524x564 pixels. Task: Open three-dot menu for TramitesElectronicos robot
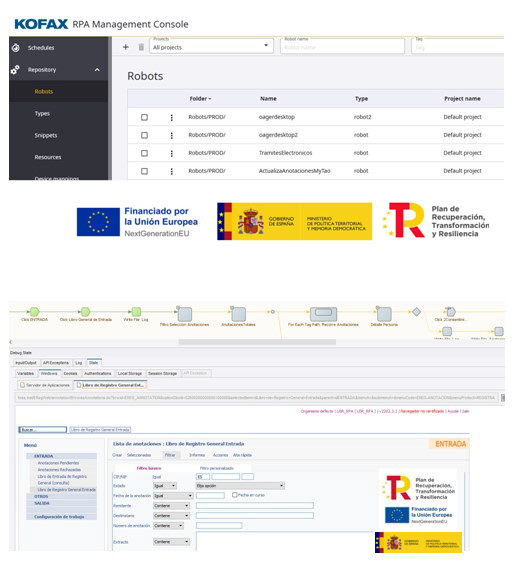[172, 153]
